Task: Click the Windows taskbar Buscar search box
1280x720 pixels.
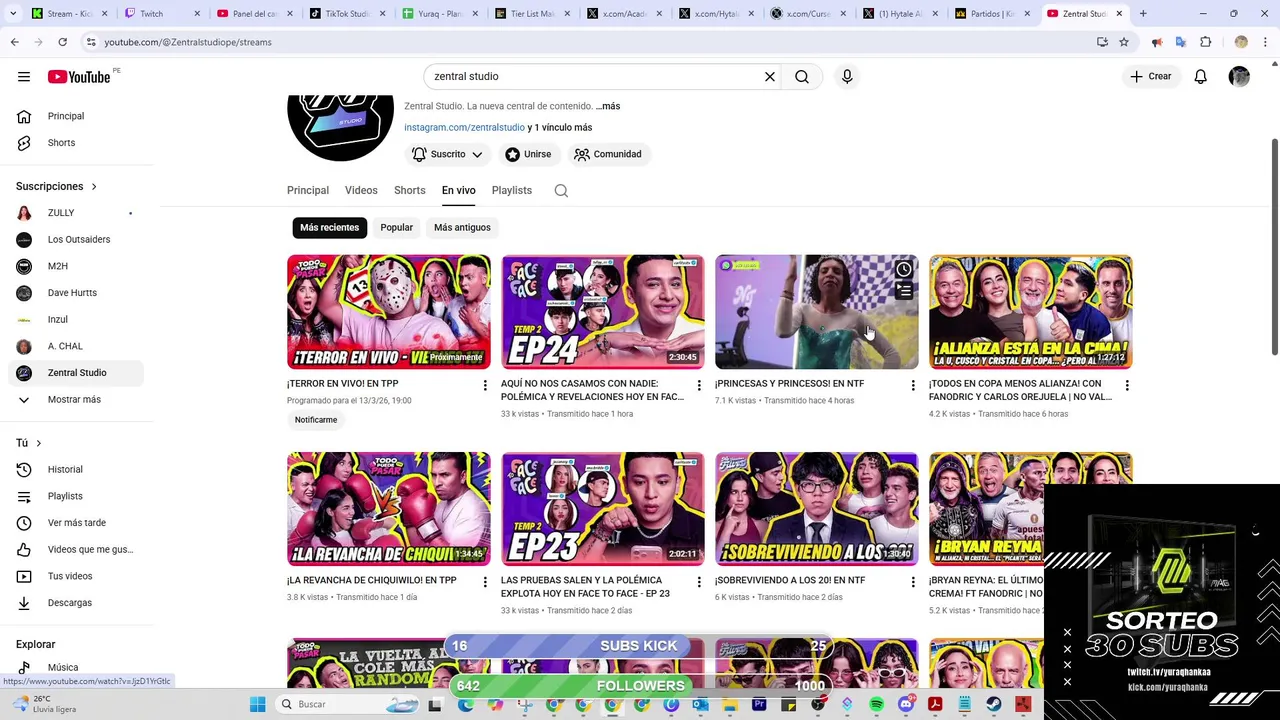Action: pos(346,704)
